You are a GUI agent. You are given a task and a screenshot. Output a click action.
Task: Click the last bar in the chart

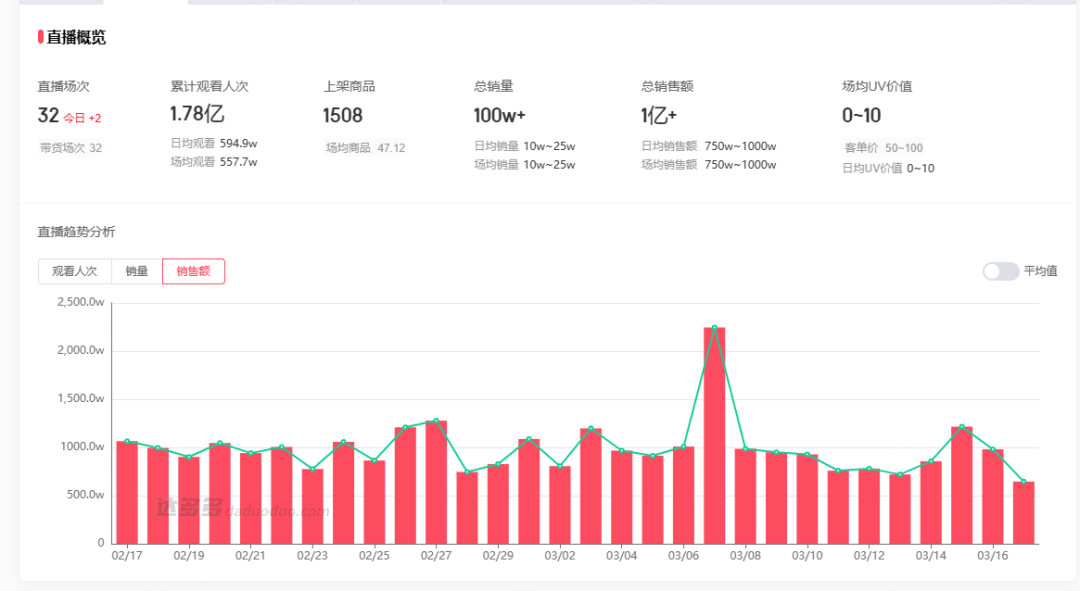coord(1023,512)
